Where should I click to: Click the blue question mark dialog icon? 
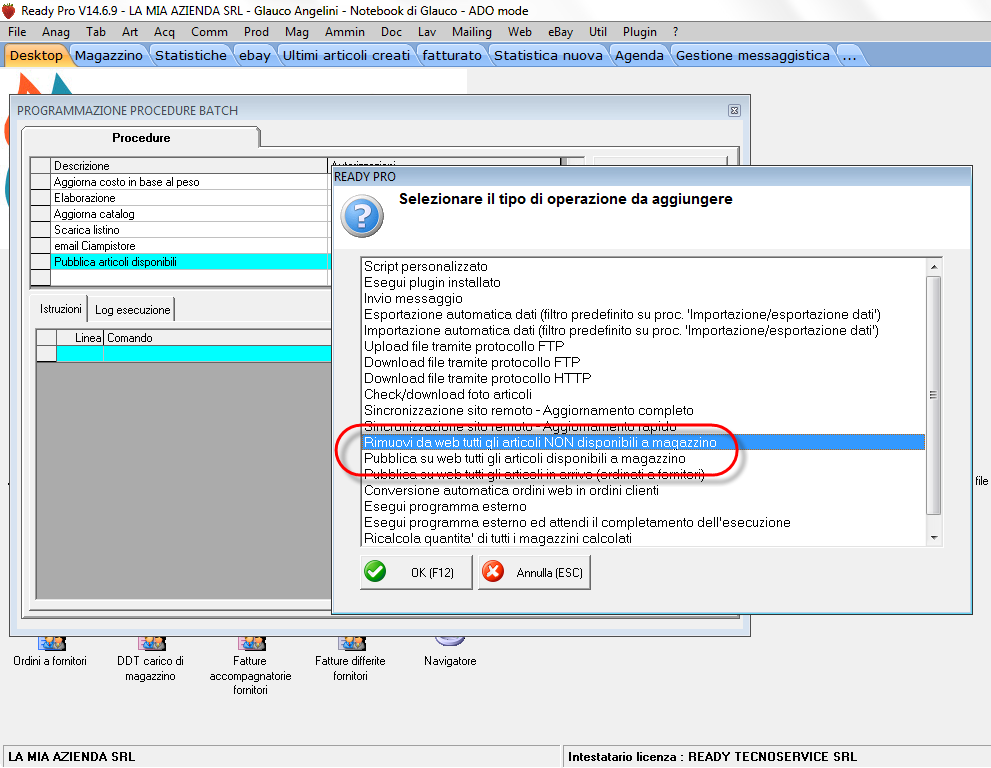(x=362, y=216)
